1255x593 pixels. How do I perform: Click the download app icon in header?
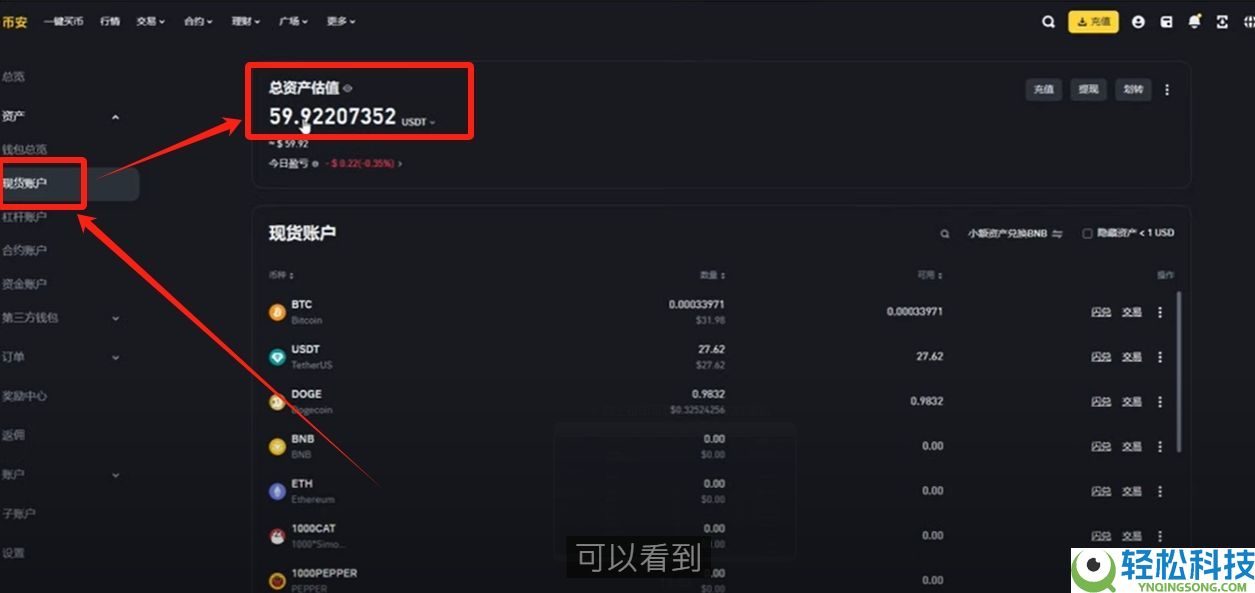pyautogui.click(x=1222, y=22)
